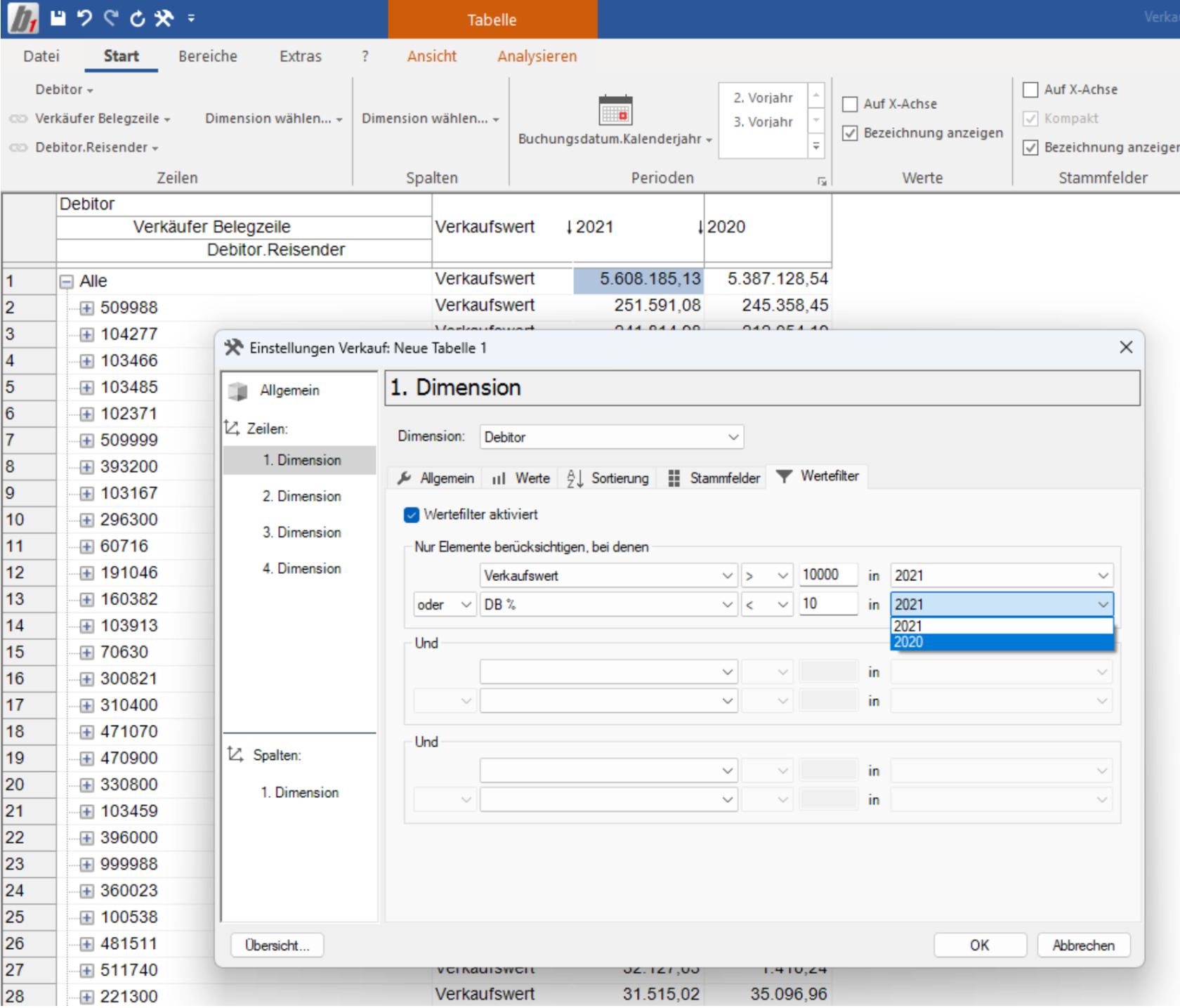Click the save disk icon in title bar
Image resolution: width=1180 pixels, height=1008 pixels.
pyautogui.click(x=58, y=18)
